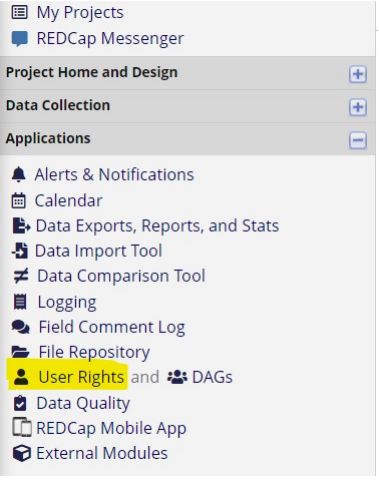
Task: Expand the Project Home and Design section
Action: coord(358,74)
